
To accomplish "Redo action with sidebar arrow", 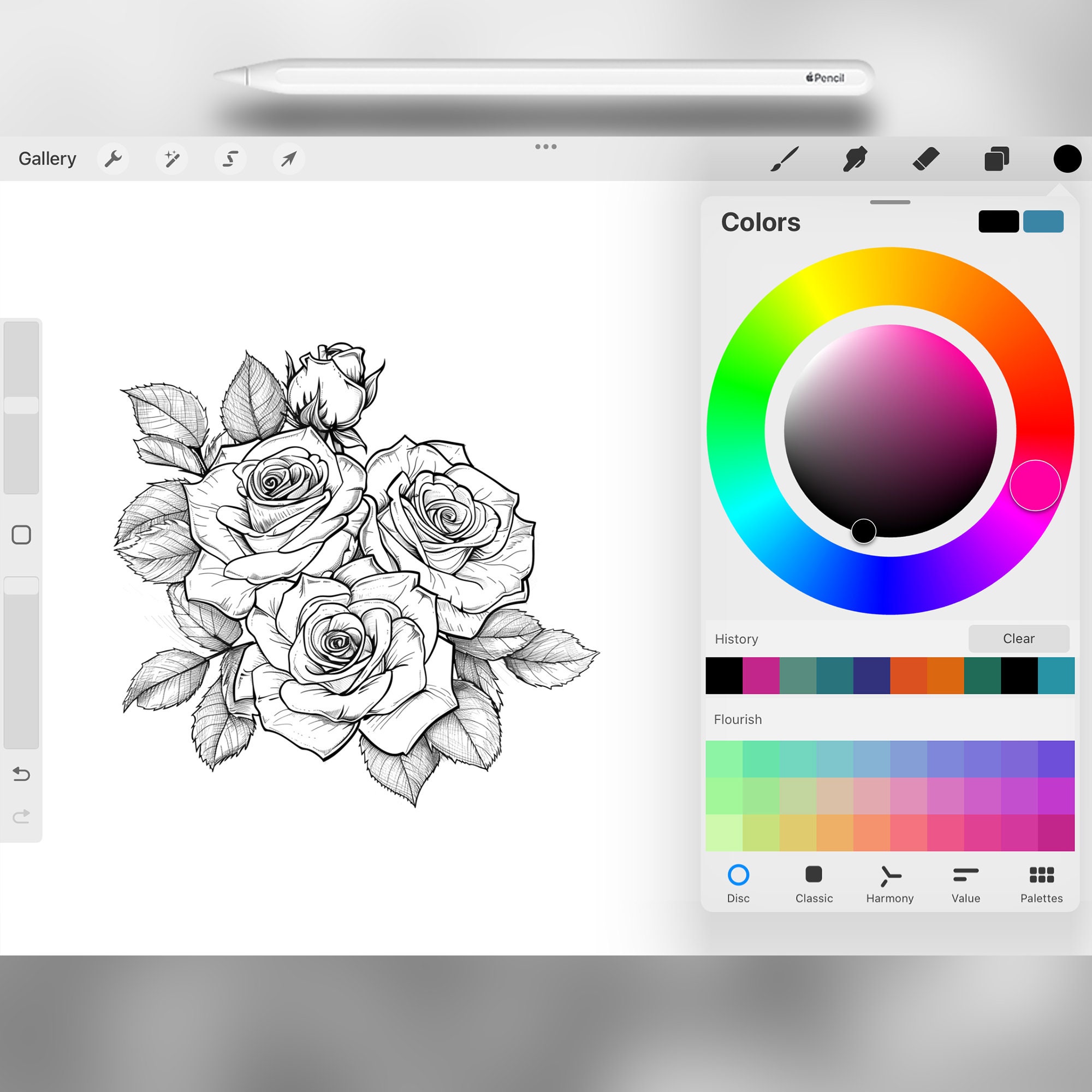I will tap(21, 817).
